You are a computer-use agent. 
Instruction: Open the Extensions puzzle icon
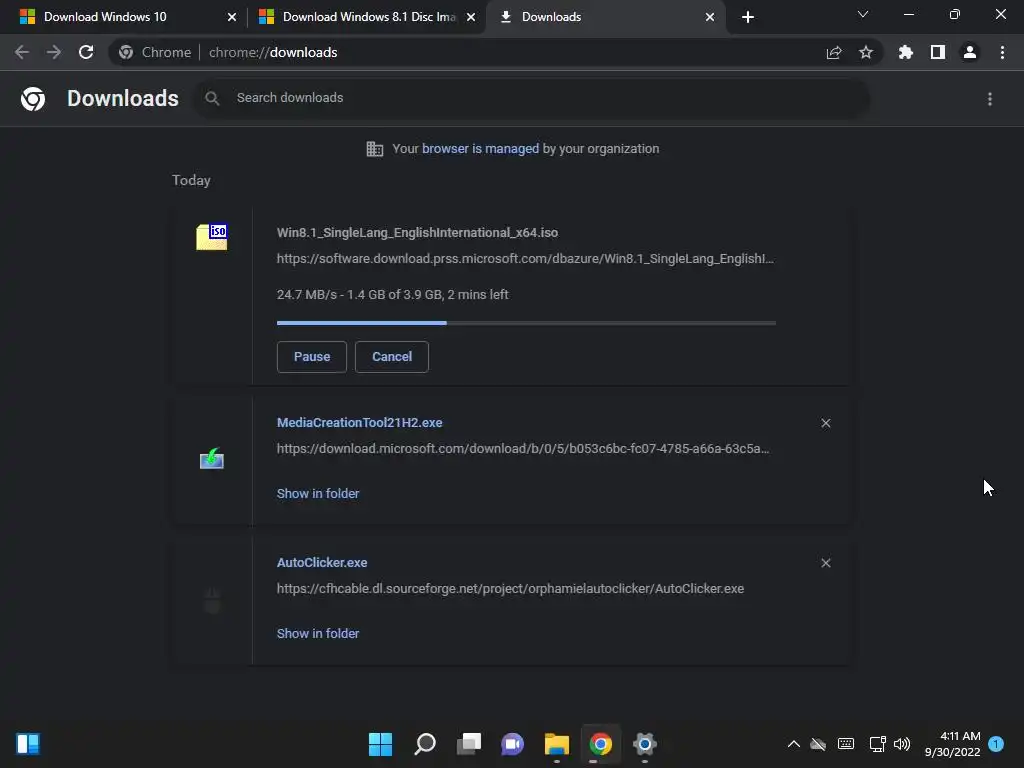906,52
